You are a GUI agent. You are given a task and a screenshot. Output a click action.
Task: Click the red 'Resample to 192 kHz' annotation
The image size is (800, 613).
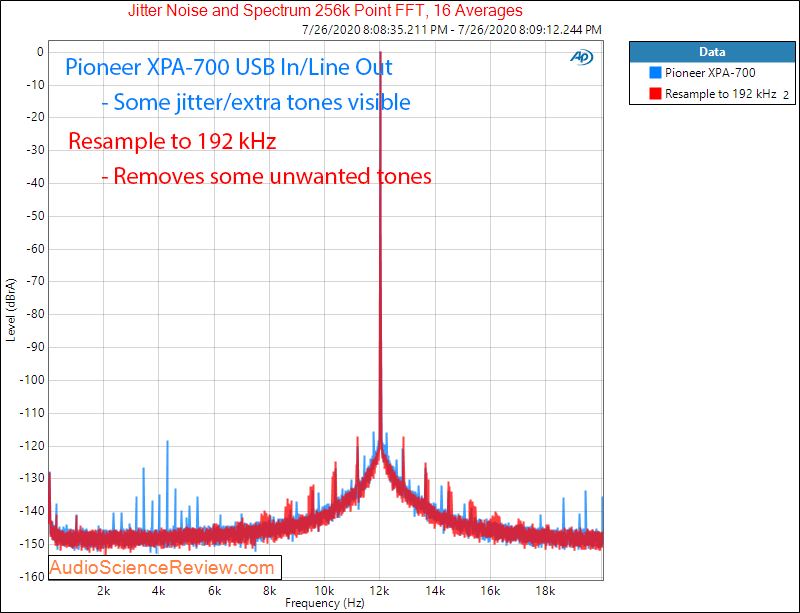click(x=172, y=141)
